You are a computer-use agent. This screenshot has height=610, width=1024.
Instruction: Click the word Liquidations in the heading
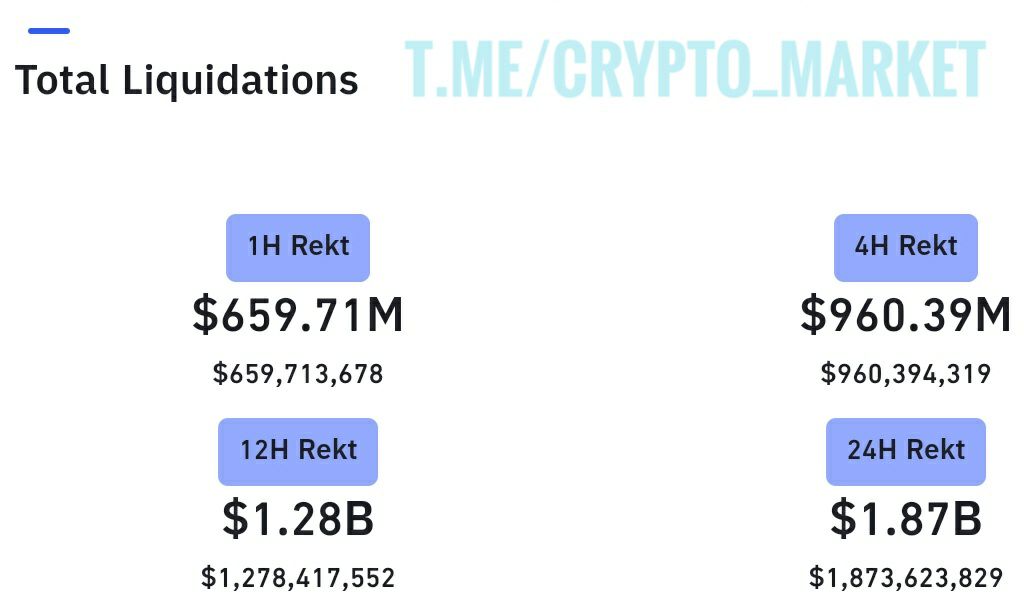pyautogui.click(x=240, y=80)
